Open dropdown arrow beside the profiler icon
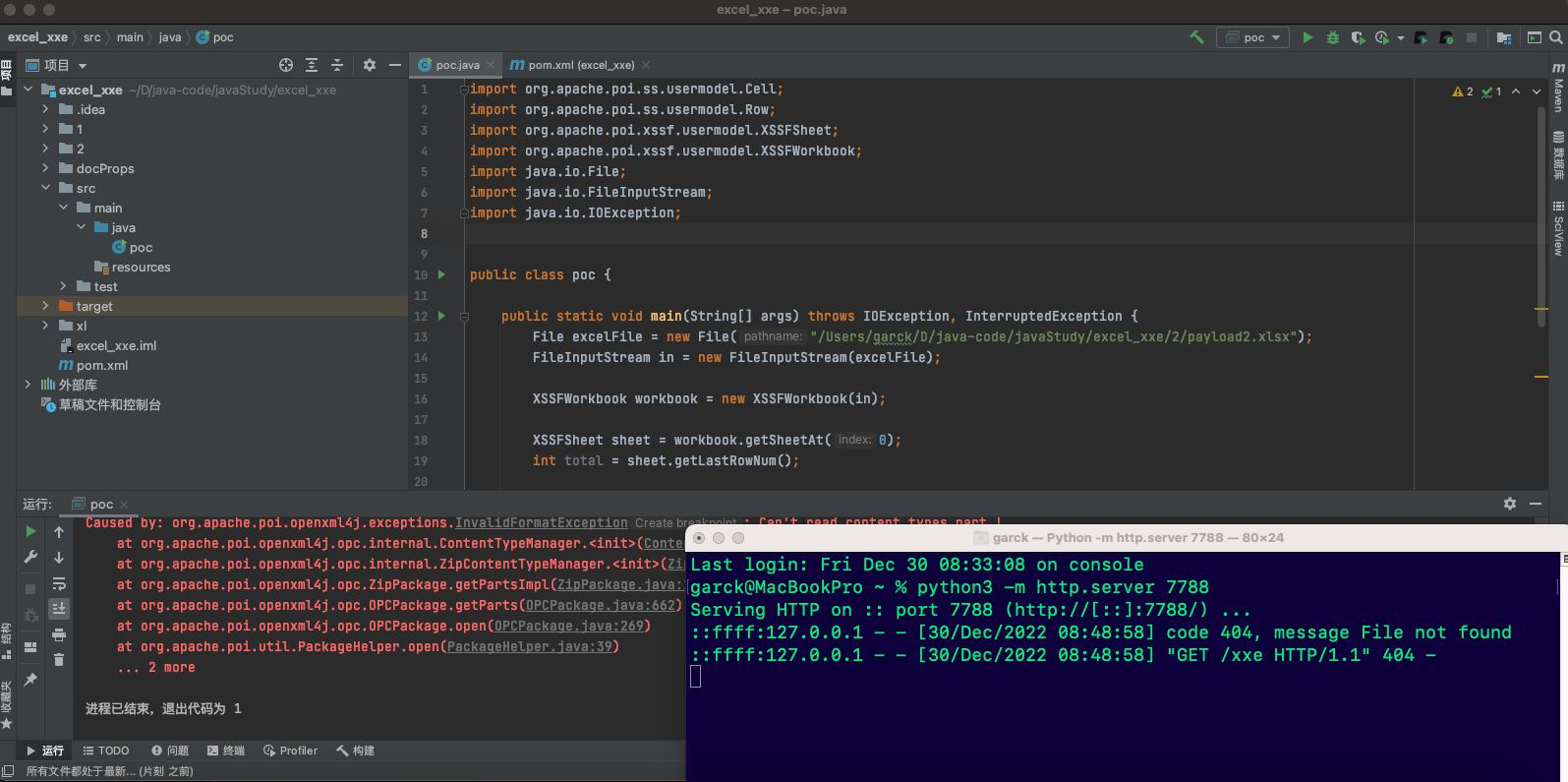The image size is (1568, 782). click(x=1401, y=38)
